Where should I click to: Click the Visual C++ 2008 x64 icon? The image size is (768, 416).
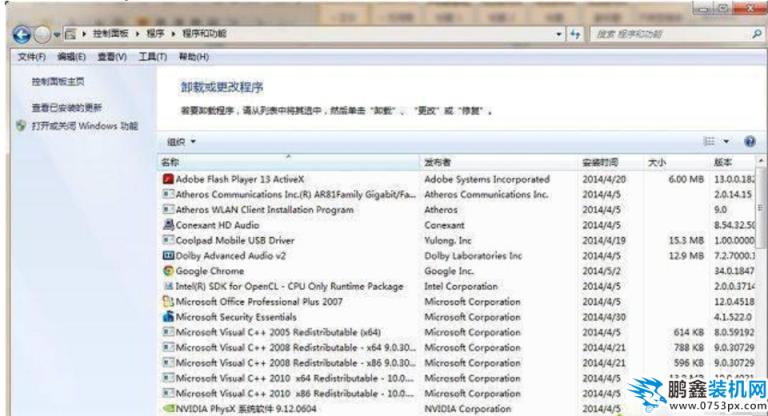[x=168, y=347]
